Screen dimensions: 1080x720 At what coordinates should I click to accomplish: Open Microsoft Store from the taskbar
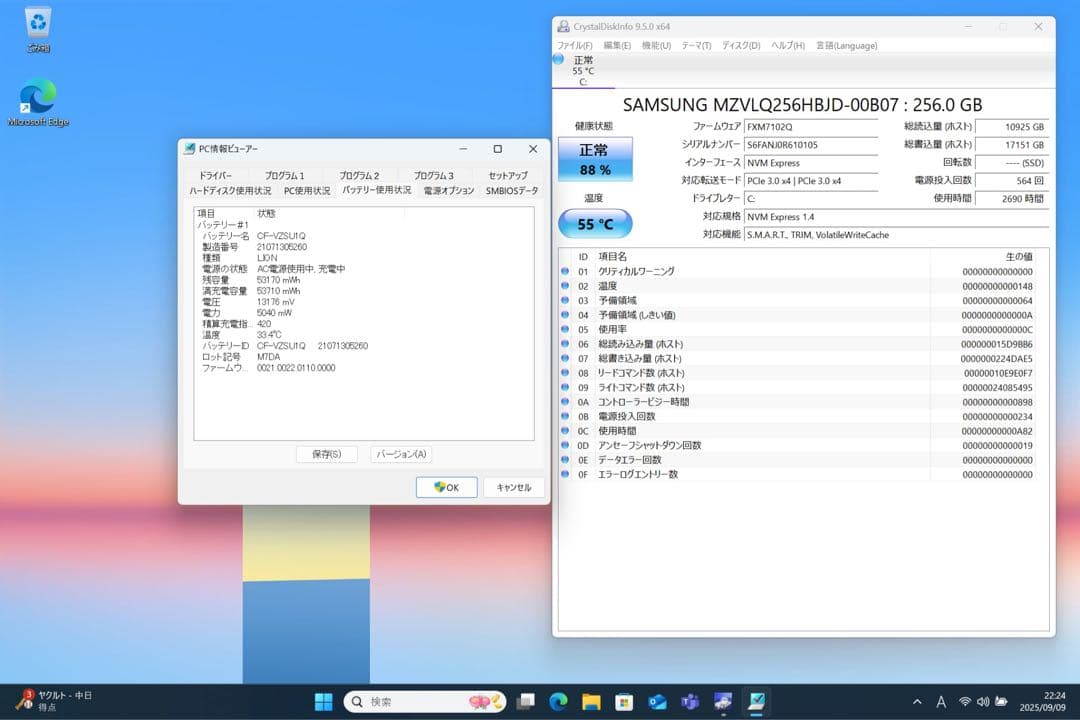point(624,701)
